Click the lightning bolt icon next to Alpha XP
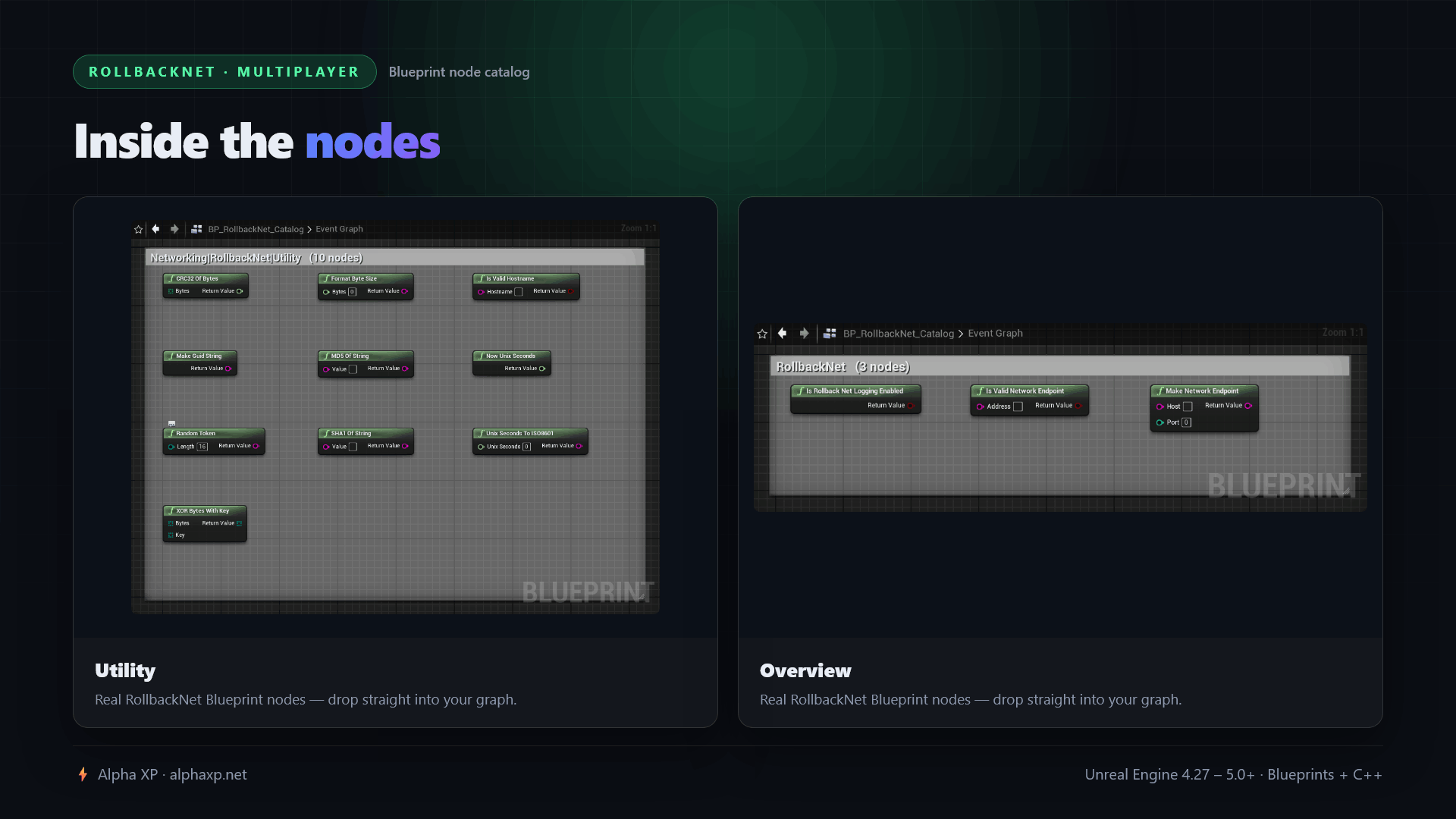 pos(83,774)
